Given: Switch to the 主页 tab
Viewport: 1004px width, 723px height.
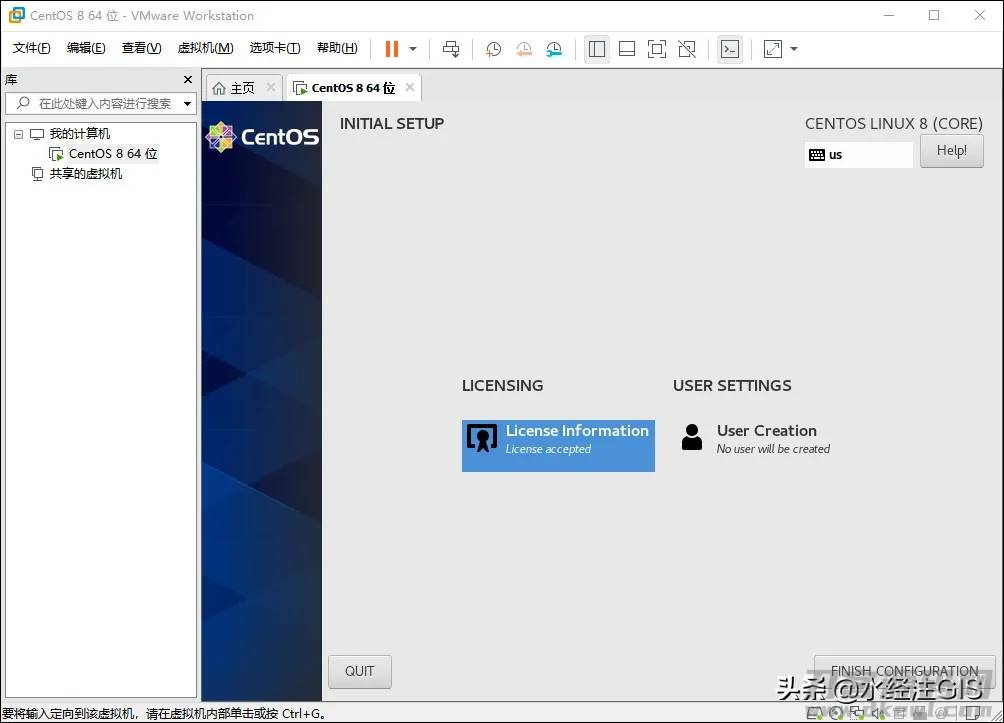Looking at the screenshot, I should click(243, 88).
